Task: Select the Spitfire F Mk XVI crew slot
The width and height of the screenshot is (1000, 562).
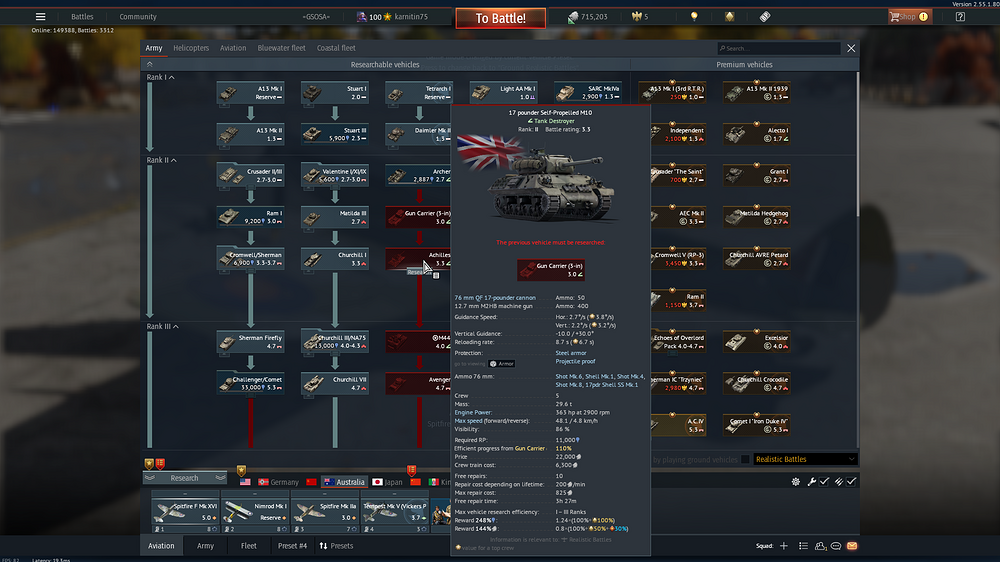Action: (x=185, y=511)
